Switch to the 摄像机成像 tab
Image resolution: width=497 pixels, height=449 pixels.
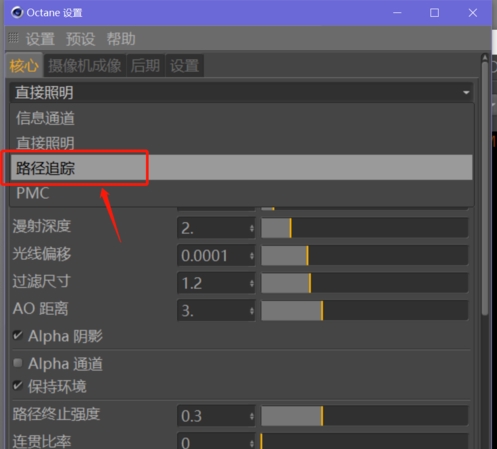click(85, 66)
